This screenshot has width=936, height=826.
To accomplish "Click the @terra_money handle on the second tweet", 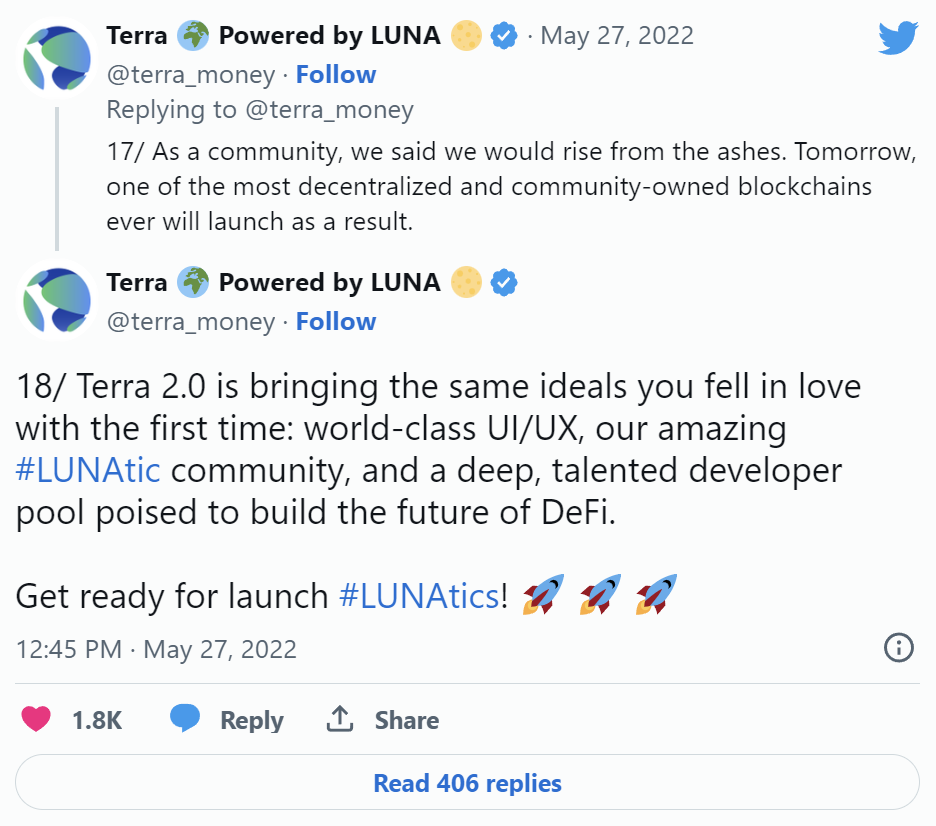I will click(x=190, y=322).
